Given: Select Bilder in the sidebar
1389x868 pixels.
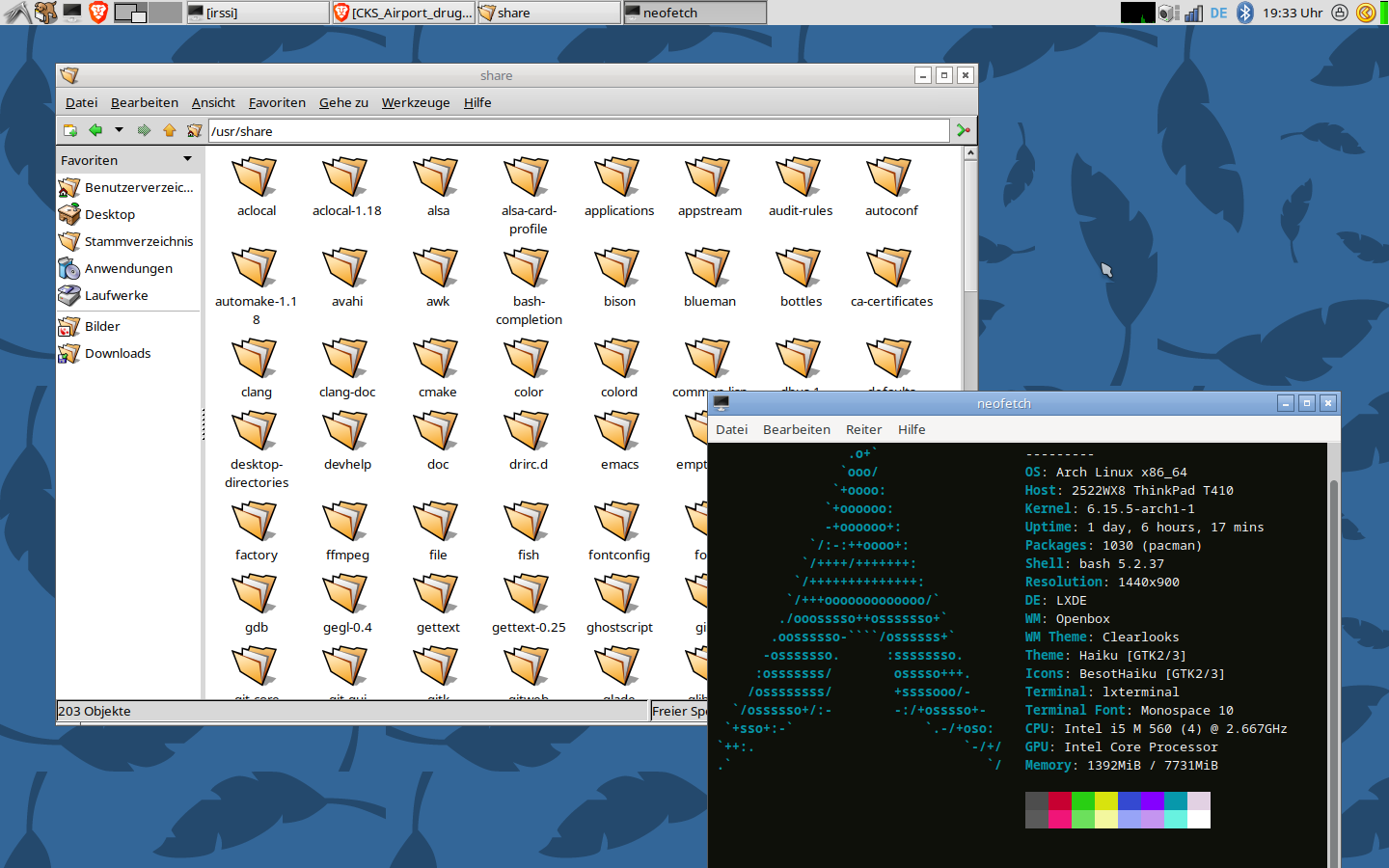Looking at the screenshot, I should tap(127, 326).
